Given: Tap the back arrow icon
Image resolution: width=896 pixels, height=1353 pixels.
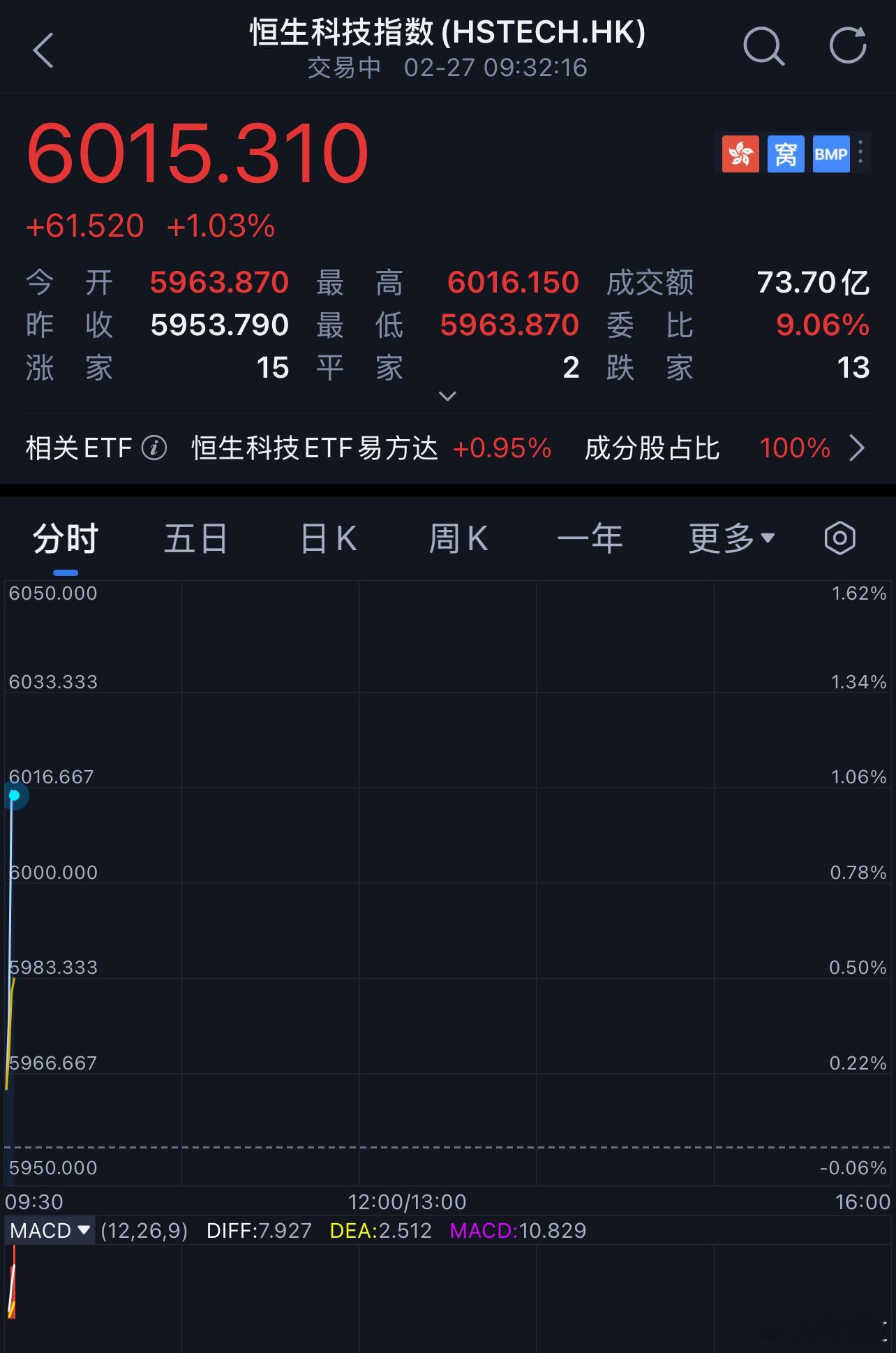Looking at the screenshot, I should [43, 50].
